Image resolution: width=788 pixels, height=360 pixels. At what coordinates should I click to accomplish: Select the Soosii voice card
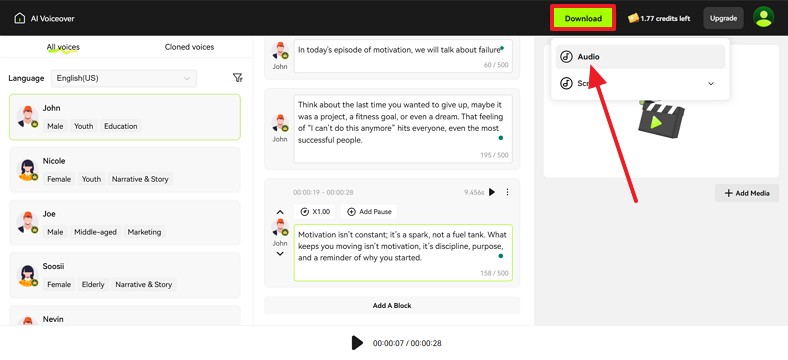pos(125,276)
